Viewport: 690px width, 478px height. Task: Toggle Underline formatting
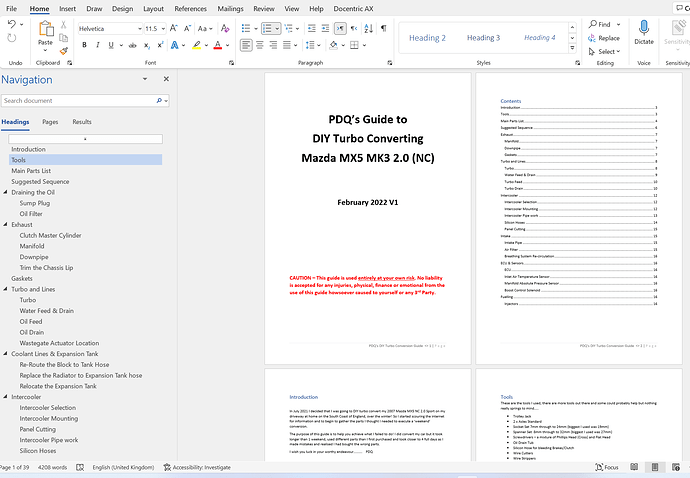pos(111,45)
